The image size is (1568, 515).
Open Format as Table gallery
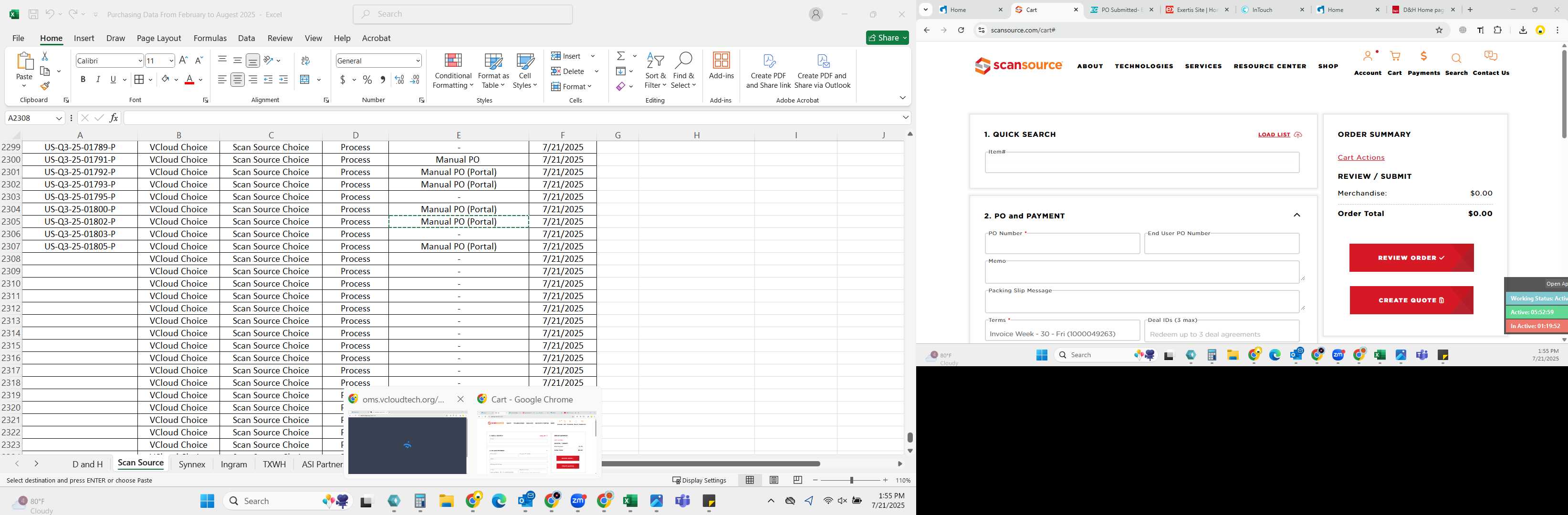(493, 71)
